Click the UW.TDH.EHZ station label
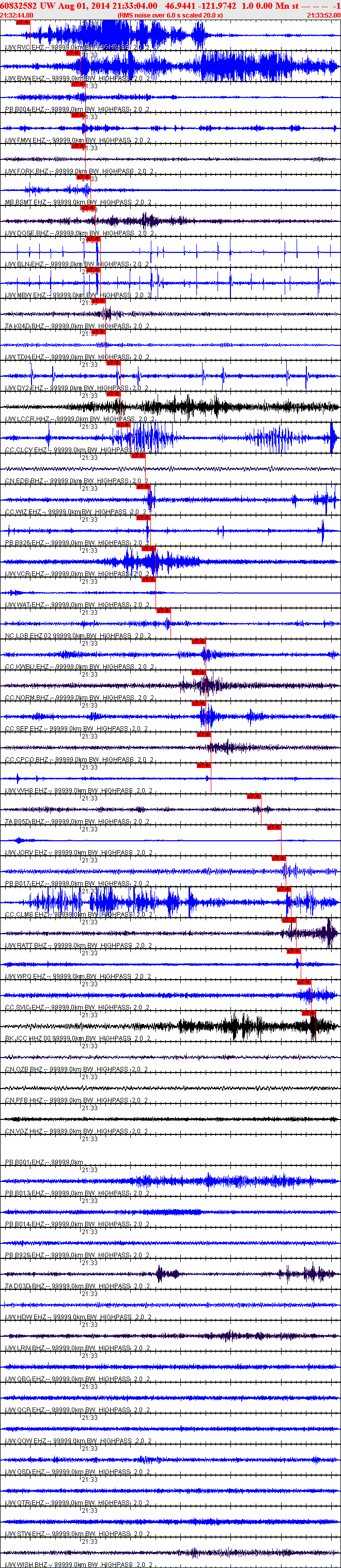Image resolution: width=341 pixels, height=1568 pixels. 78,357
